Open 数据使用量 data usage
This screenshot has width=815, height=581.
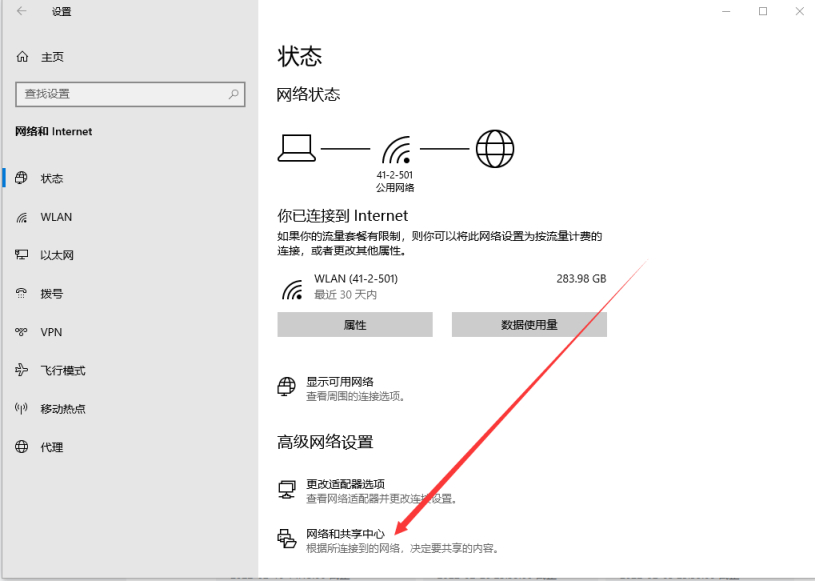(x=529, y=324)
